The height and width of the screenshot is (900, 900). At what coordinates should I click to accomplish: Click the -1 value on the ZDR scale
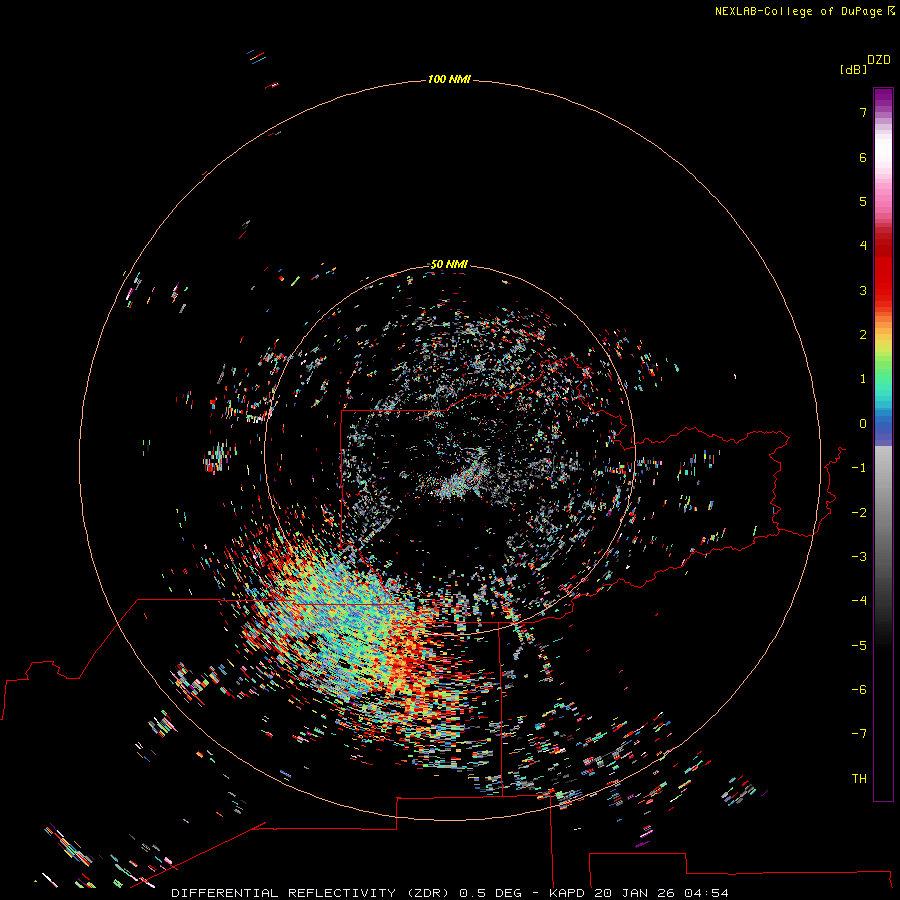[859, 468]
